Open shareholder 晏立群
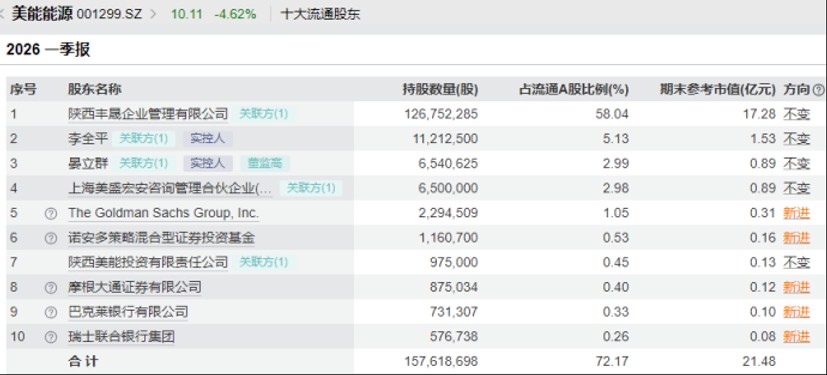This screenshot has height=375, width=827. click(x=88, y=164)
